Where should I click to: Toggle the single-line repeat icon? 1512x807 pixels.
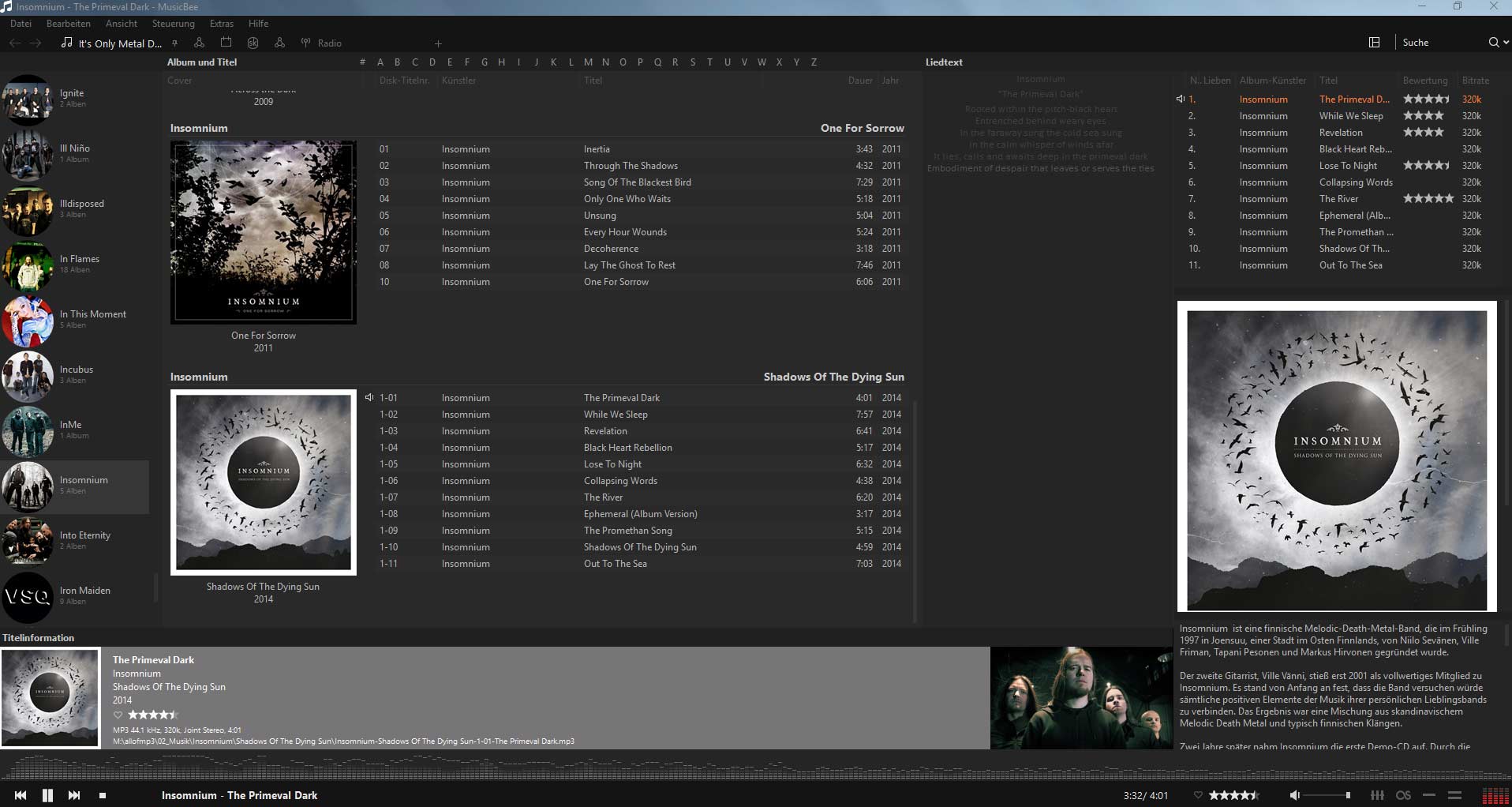click(x=1429, y=795)
